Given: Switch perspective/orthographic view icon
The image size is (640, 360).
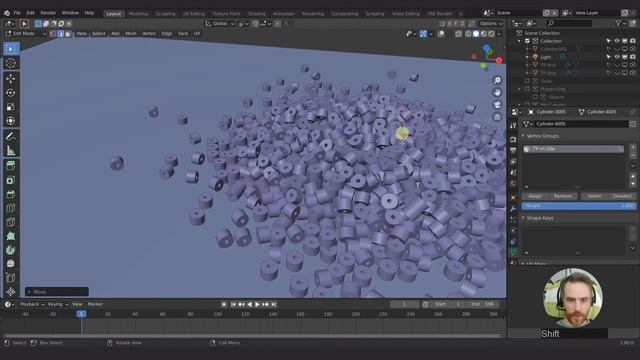Looking at the screenshot, I should click(497, 117).
